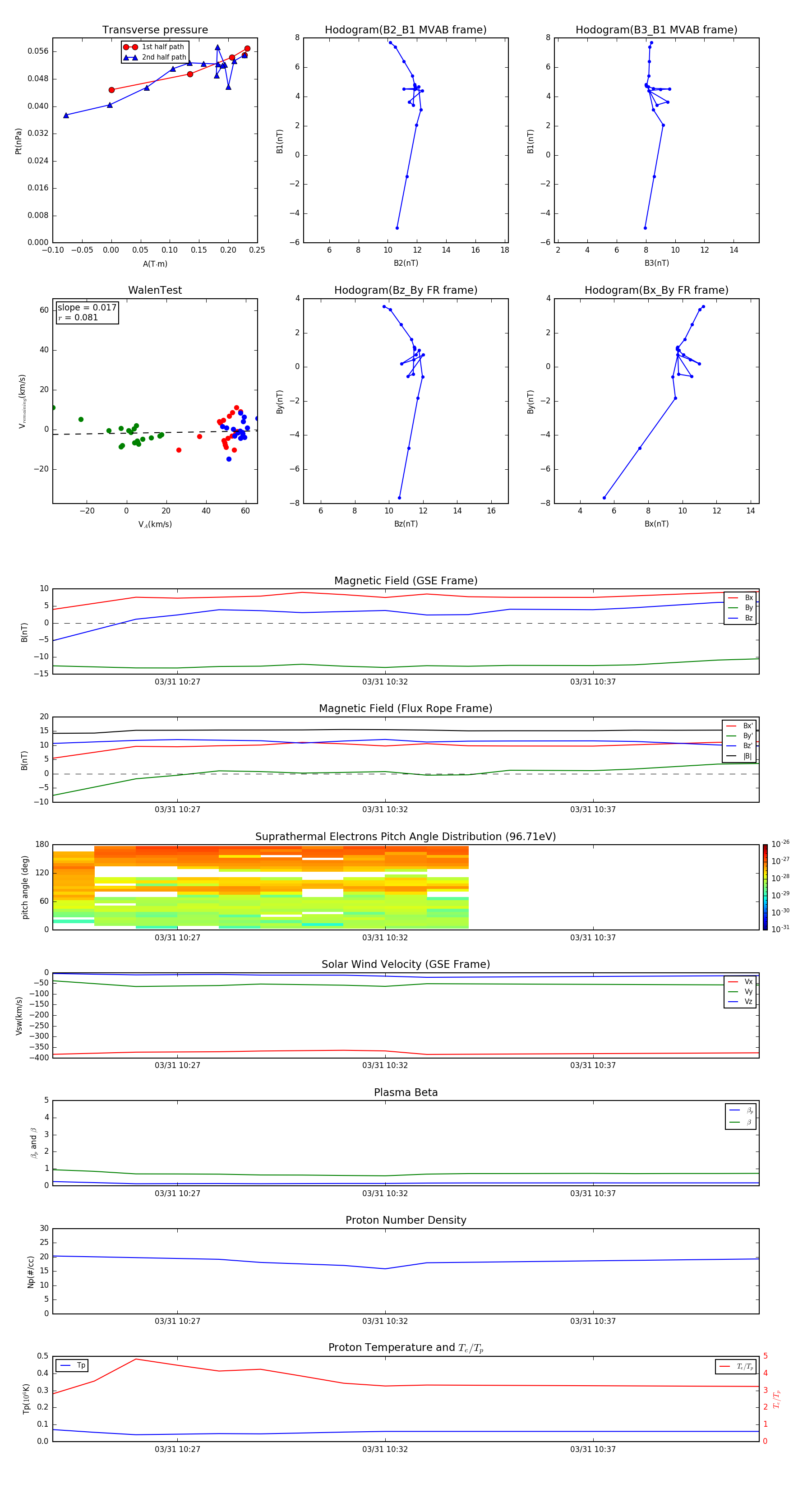The width and height of the screenshot is (812, 1489).
Task: Click "03/31 10:32" tick under GSE magnetic field
Action: 385,682
